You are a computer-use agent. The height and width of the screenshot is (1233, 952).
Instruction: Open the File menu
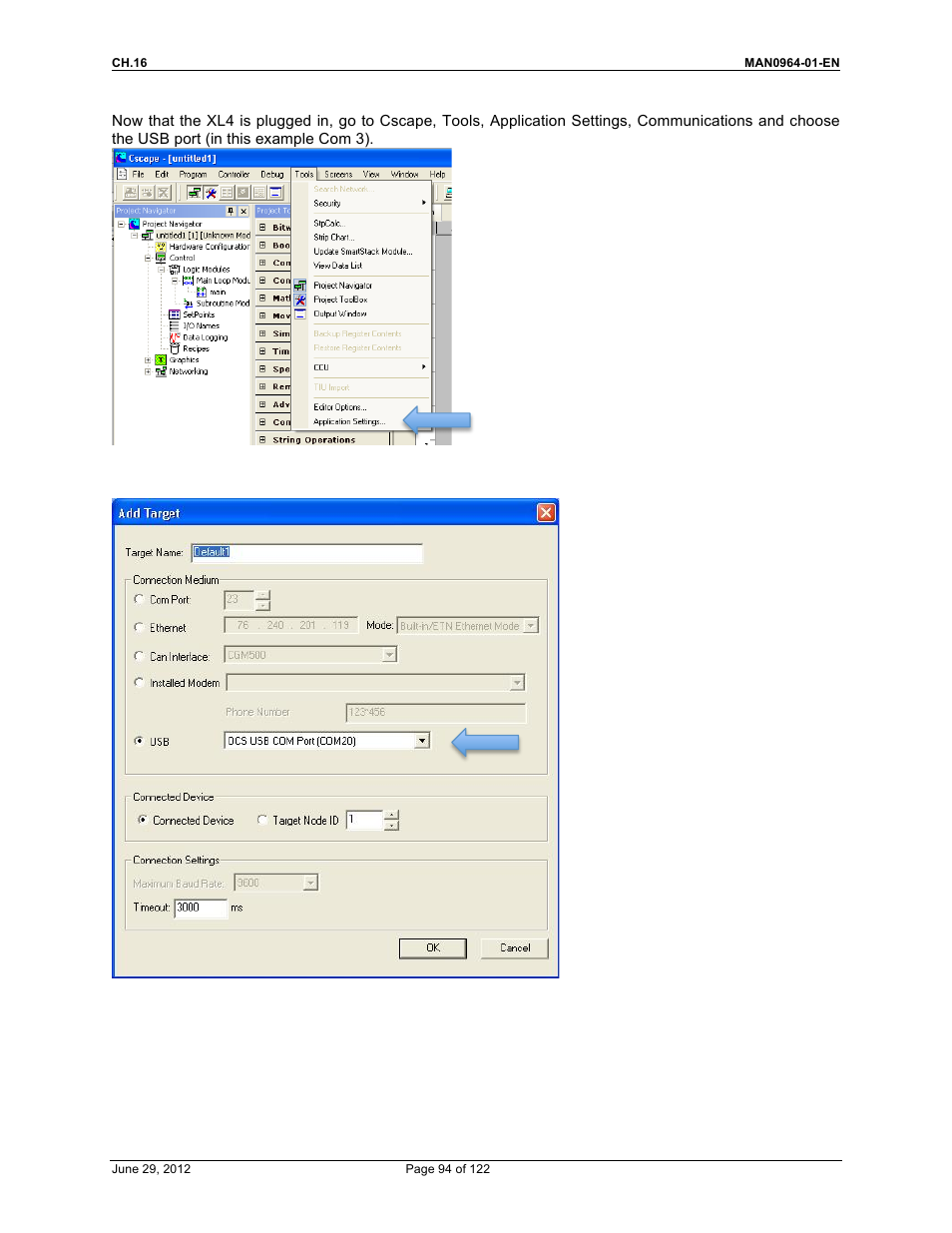138,174
